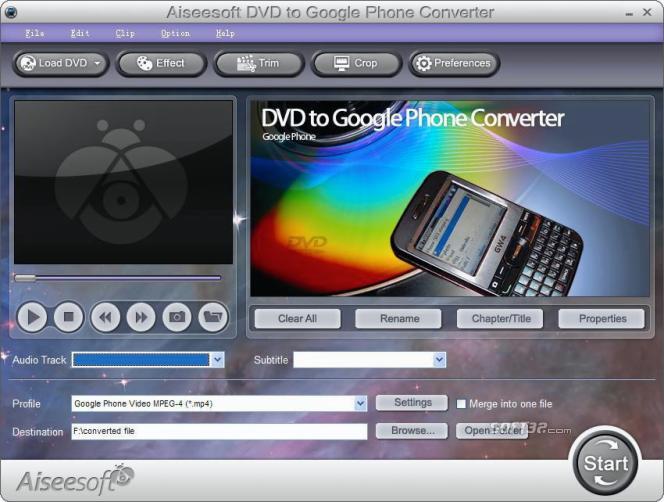The height and width of the screenshot is (502, 664).
Task: Click the Destination path field
Action: click(219, 431)
